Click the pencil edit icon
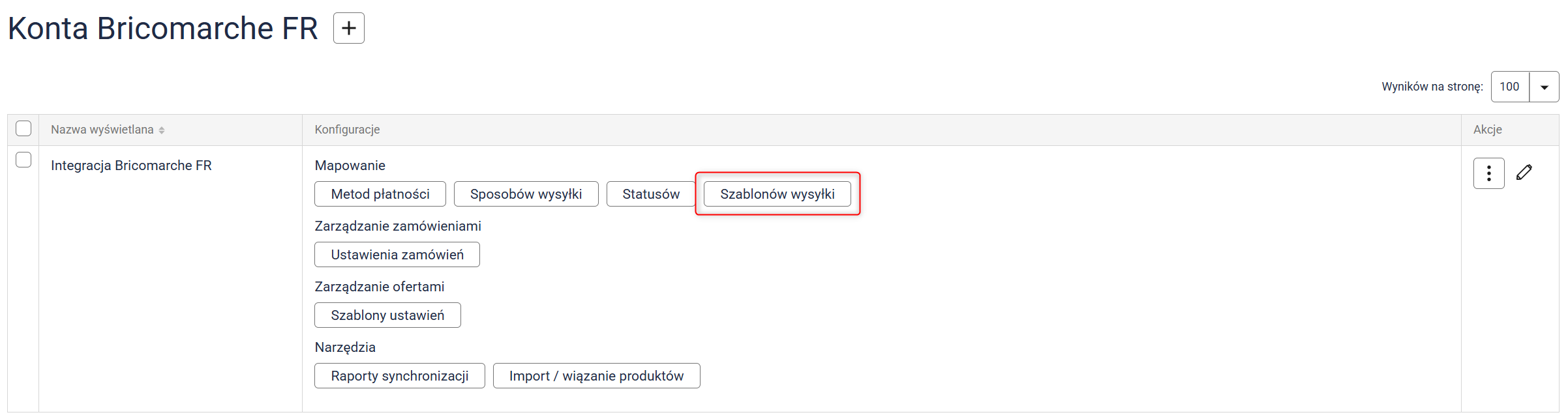This screenshot has width=1568, height=419. pyautogui.click(x=1524, y=173)
